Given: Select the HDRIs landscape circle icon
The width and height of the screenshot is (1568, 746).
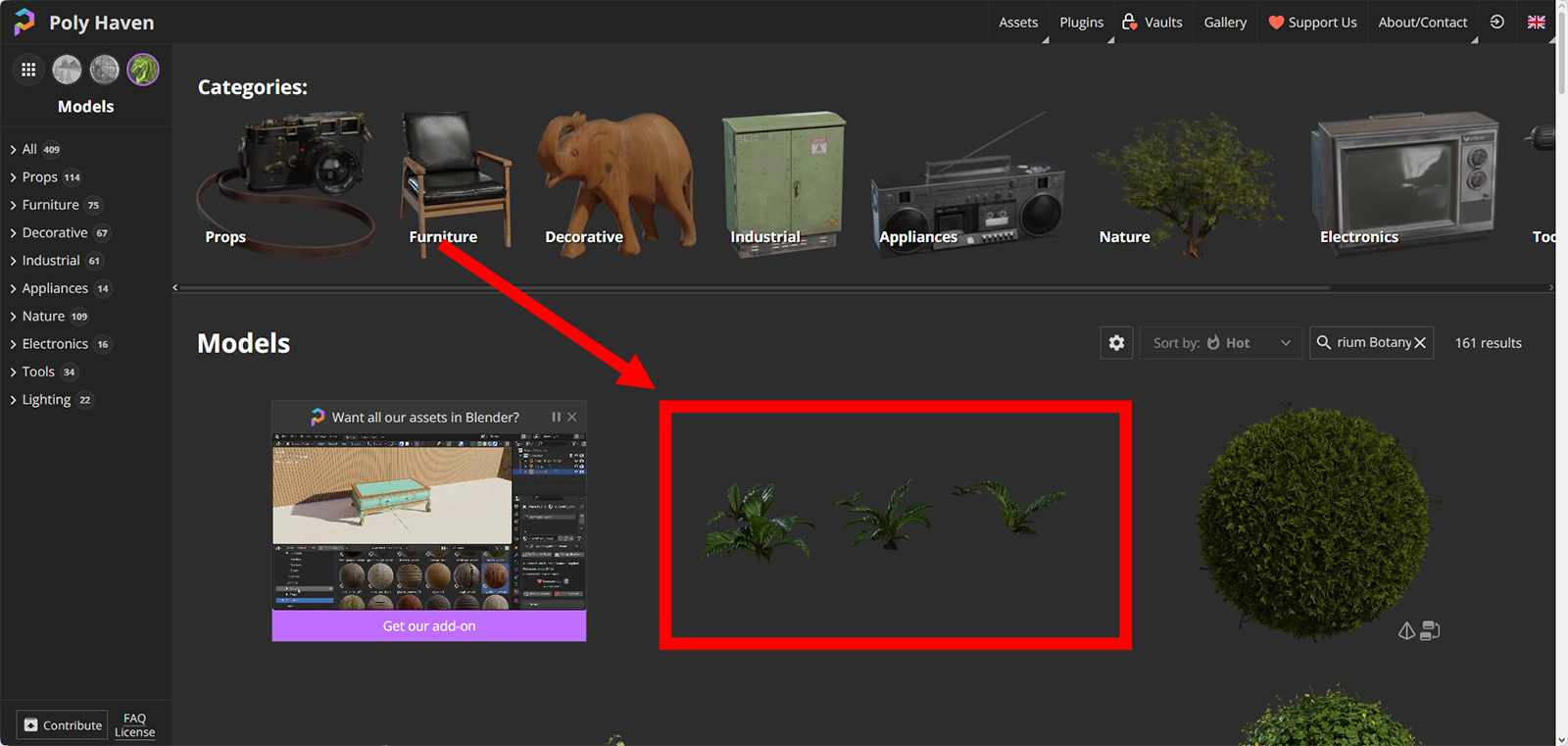Looking at the screenshot, I should [67, 70].
